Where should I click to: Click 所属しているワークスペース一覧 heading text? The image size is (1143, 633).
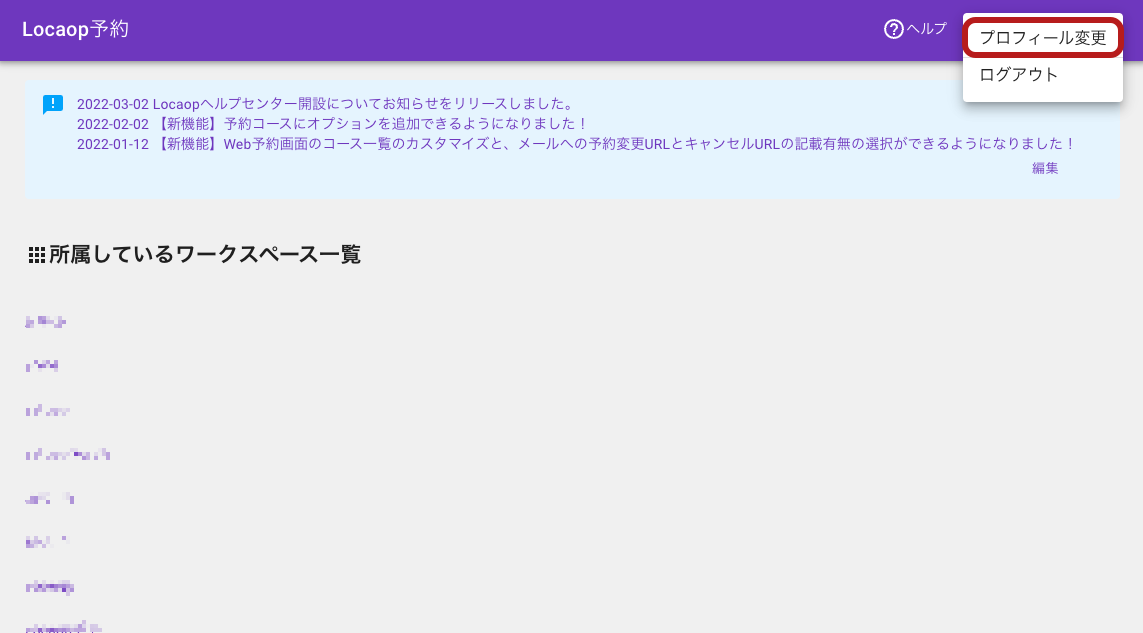click(x=205, y=255)
